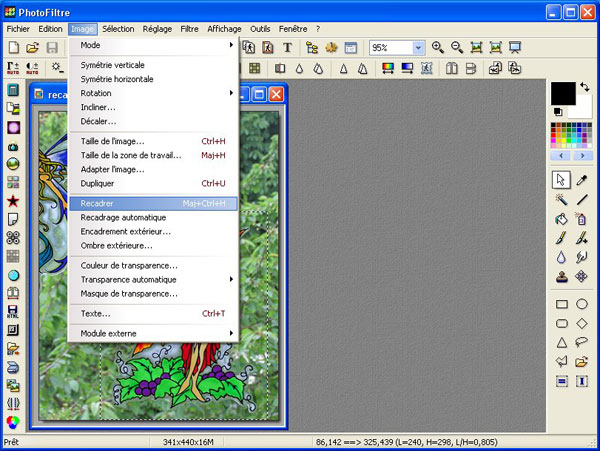This screenshot has height=451, width=600.
Task: Click the full screen monitor icon
Action: (x=515, y=47)
